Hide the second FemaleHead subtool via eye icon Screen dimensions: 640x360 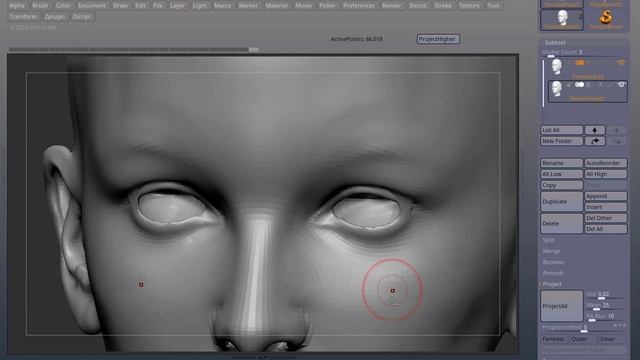621,85
